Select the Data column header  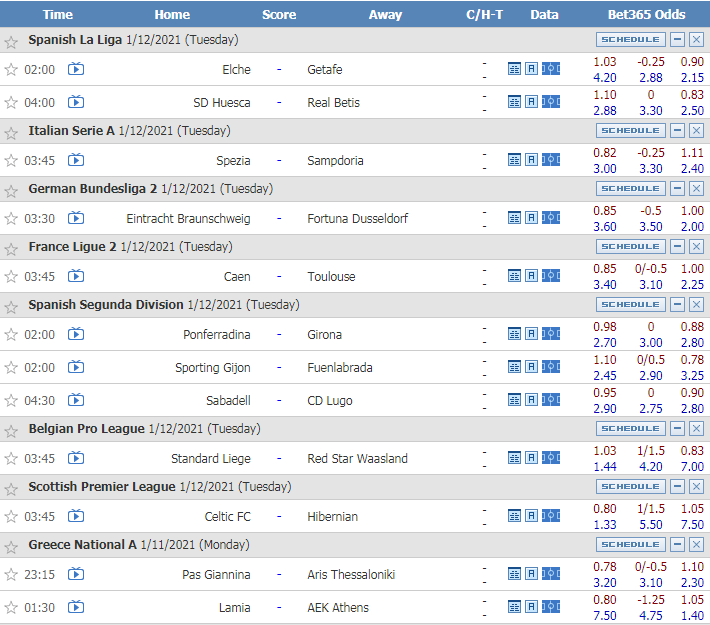[544, 14]
